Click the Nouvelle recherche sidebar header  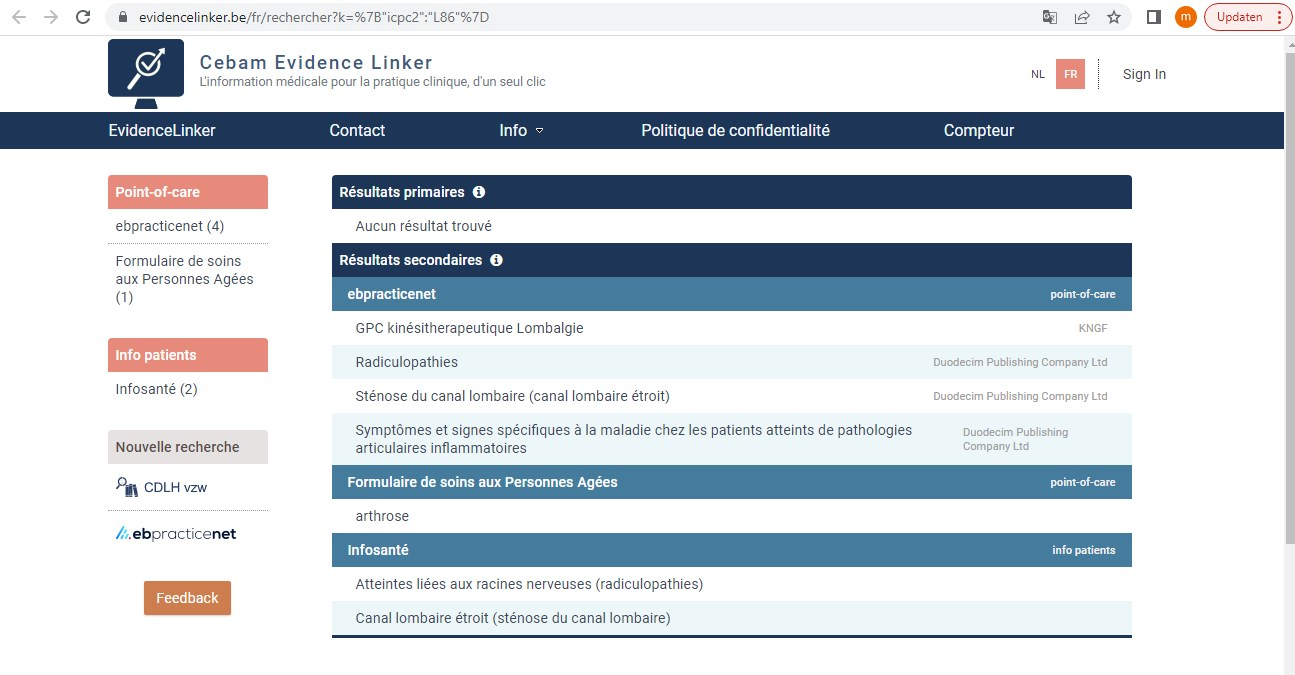tap(188, 447)
